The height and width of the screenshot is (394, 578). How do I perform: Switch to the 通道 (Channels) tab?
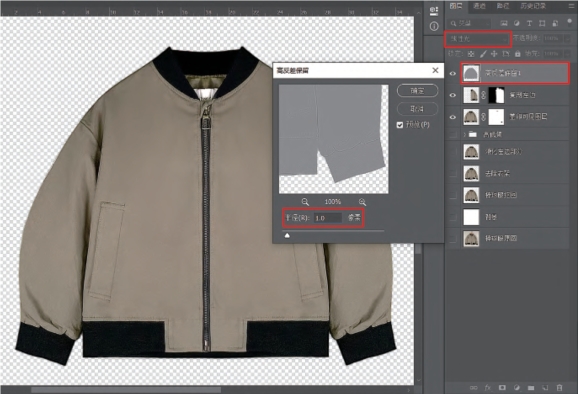[479, 6]
